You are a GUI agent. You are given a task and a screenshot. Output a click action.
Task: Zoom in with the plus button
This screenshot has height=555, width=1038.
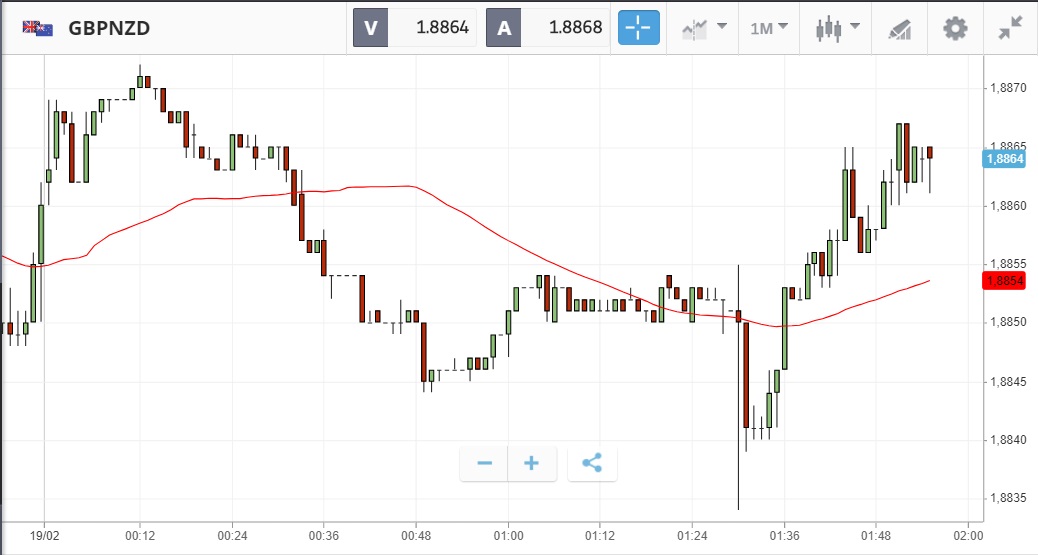click(x=532, y=463)
